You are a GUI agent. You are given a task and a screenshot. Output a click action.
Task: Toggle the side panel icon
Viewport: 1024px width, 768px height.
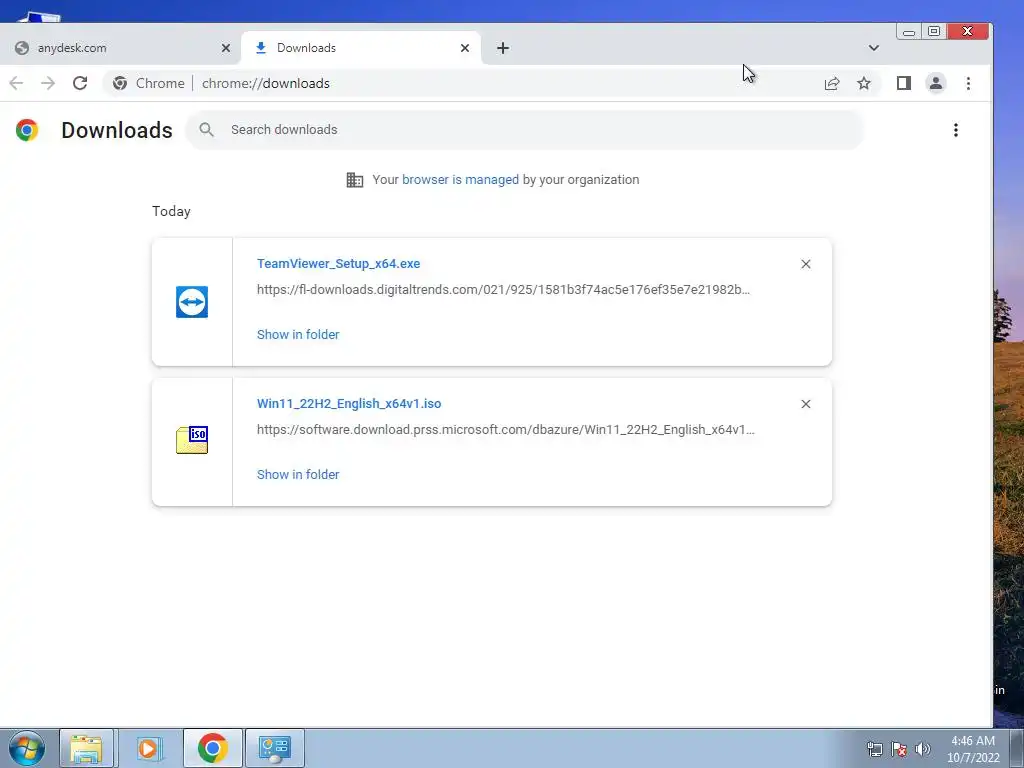click(904, 83)
